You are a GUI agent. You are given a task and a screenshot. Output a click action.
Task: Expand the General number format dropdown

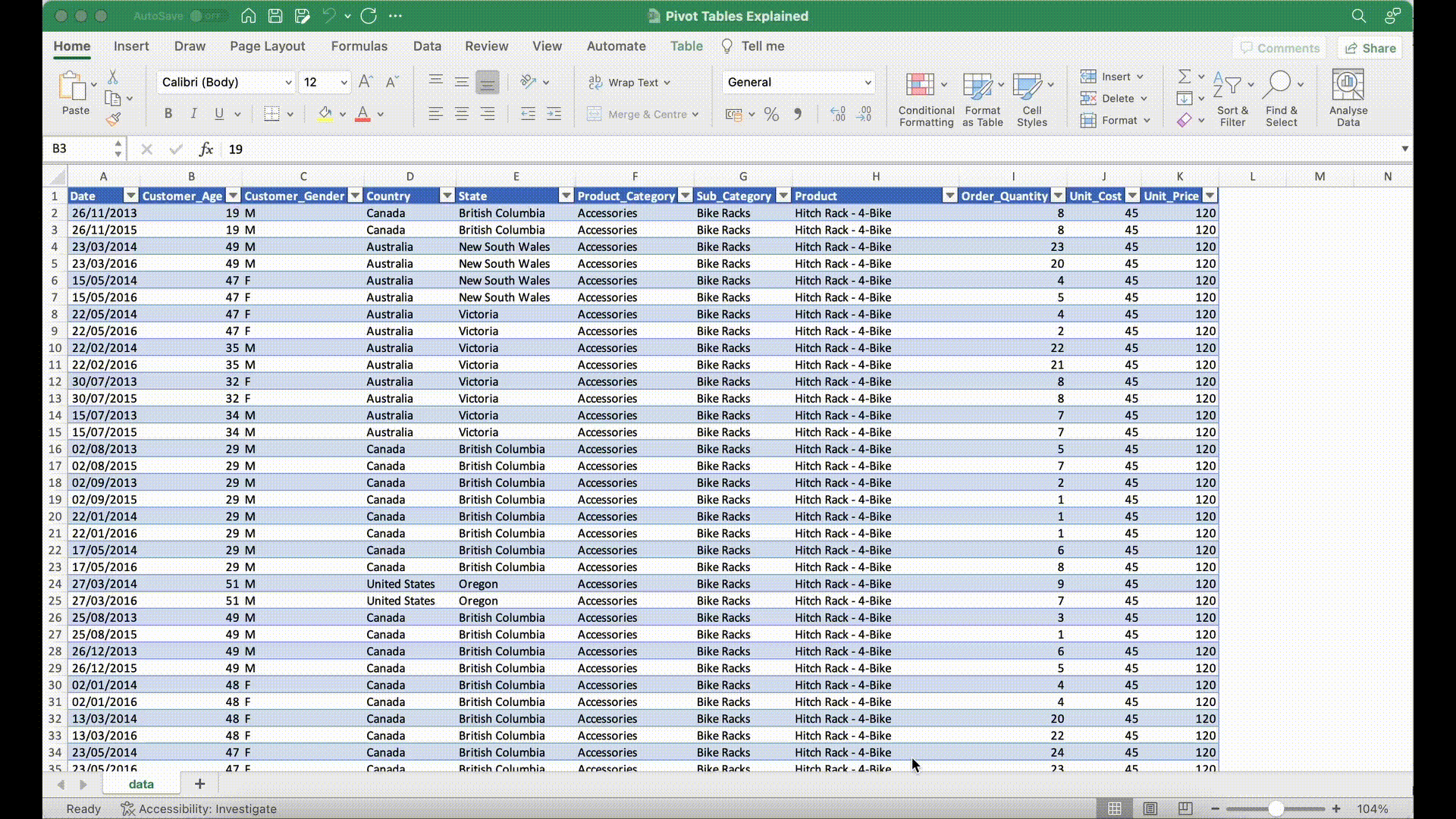click(868, 82)
